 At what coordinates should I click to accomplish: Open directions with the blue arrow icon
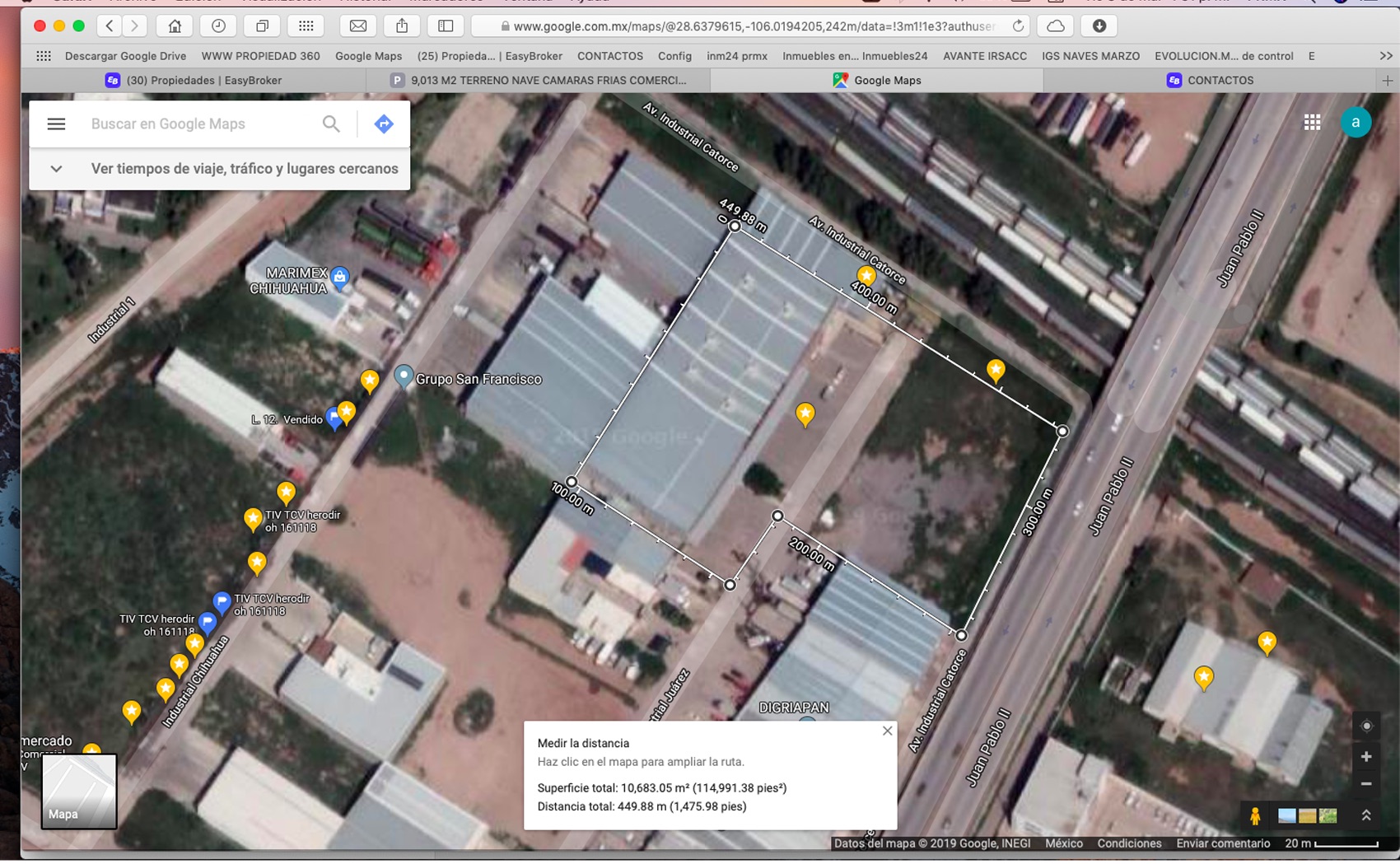384,124
